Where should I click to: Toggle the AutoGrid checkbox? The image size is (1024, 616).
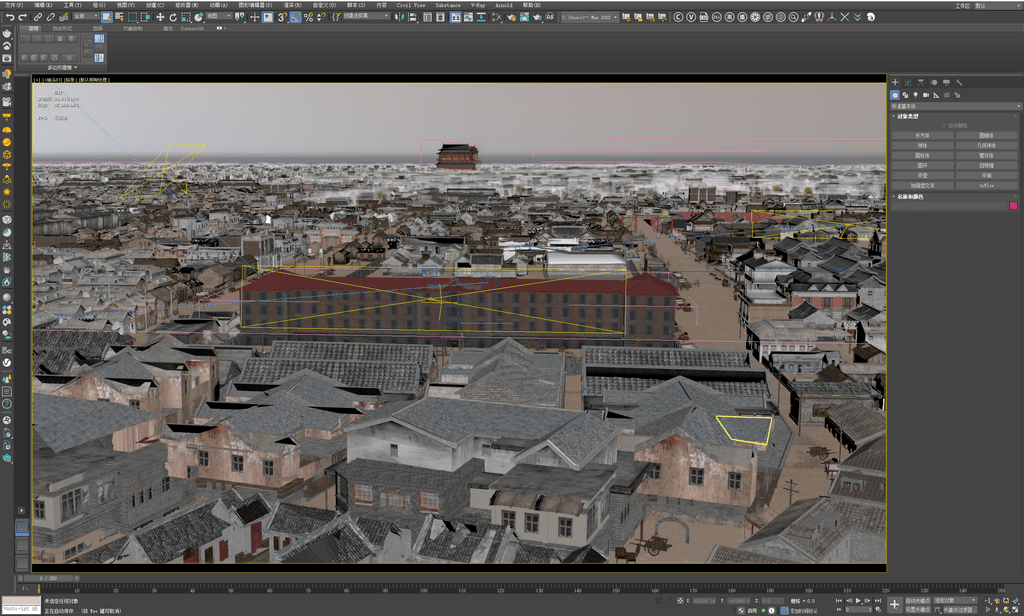[944, 125]
